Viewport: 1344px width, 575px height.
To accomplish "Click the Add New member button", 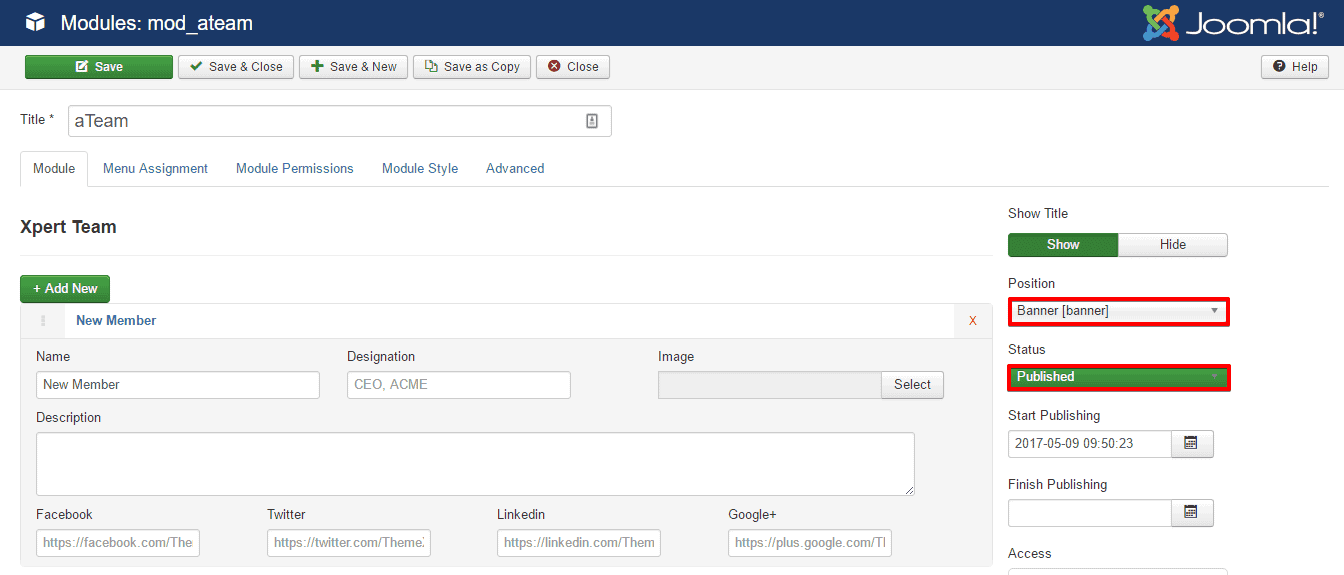I will point(65,289).
